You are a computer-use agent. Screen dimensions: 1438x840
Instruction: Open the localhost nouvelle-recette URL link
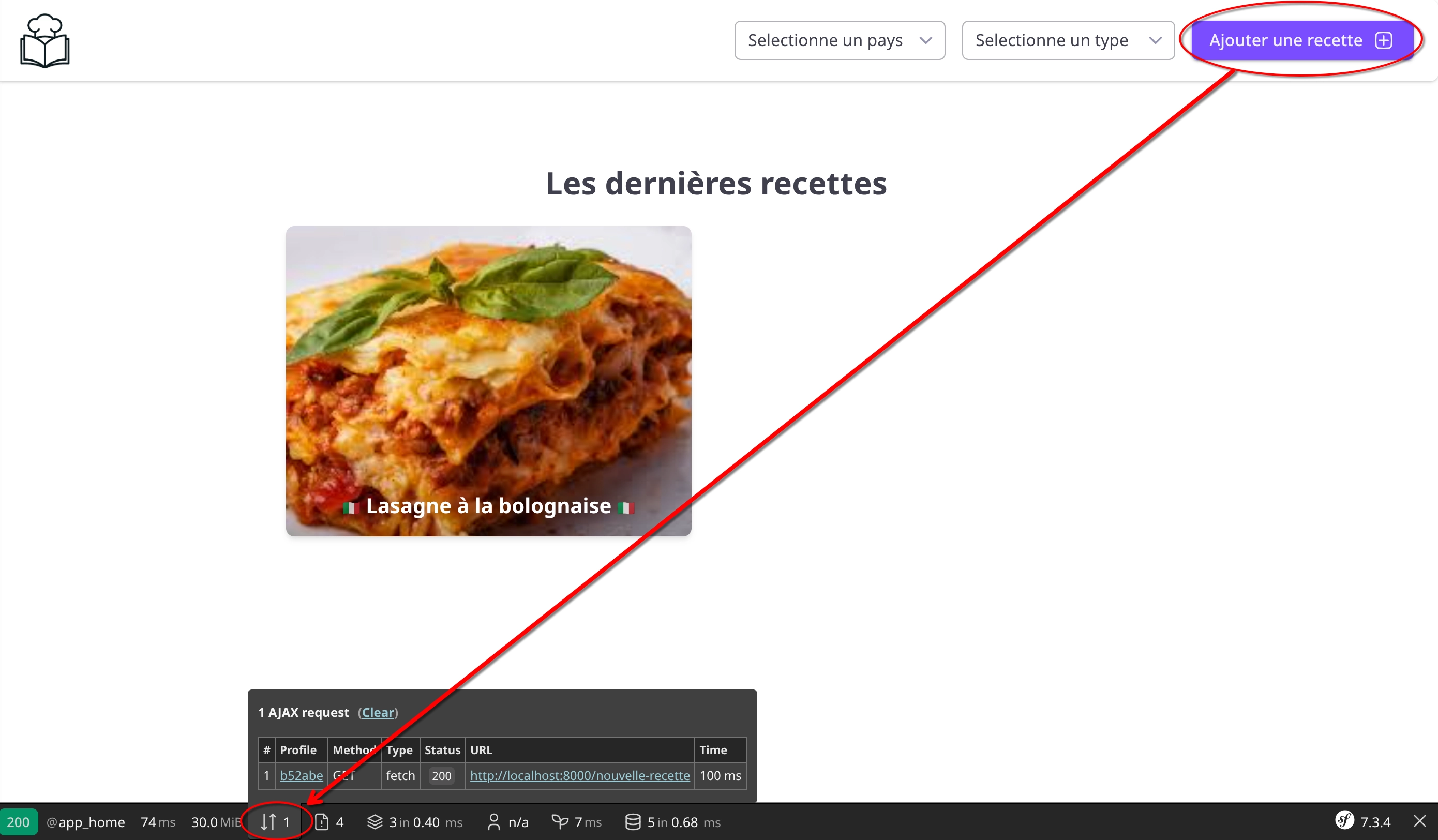pyautogui.click(x=579, y=775)
